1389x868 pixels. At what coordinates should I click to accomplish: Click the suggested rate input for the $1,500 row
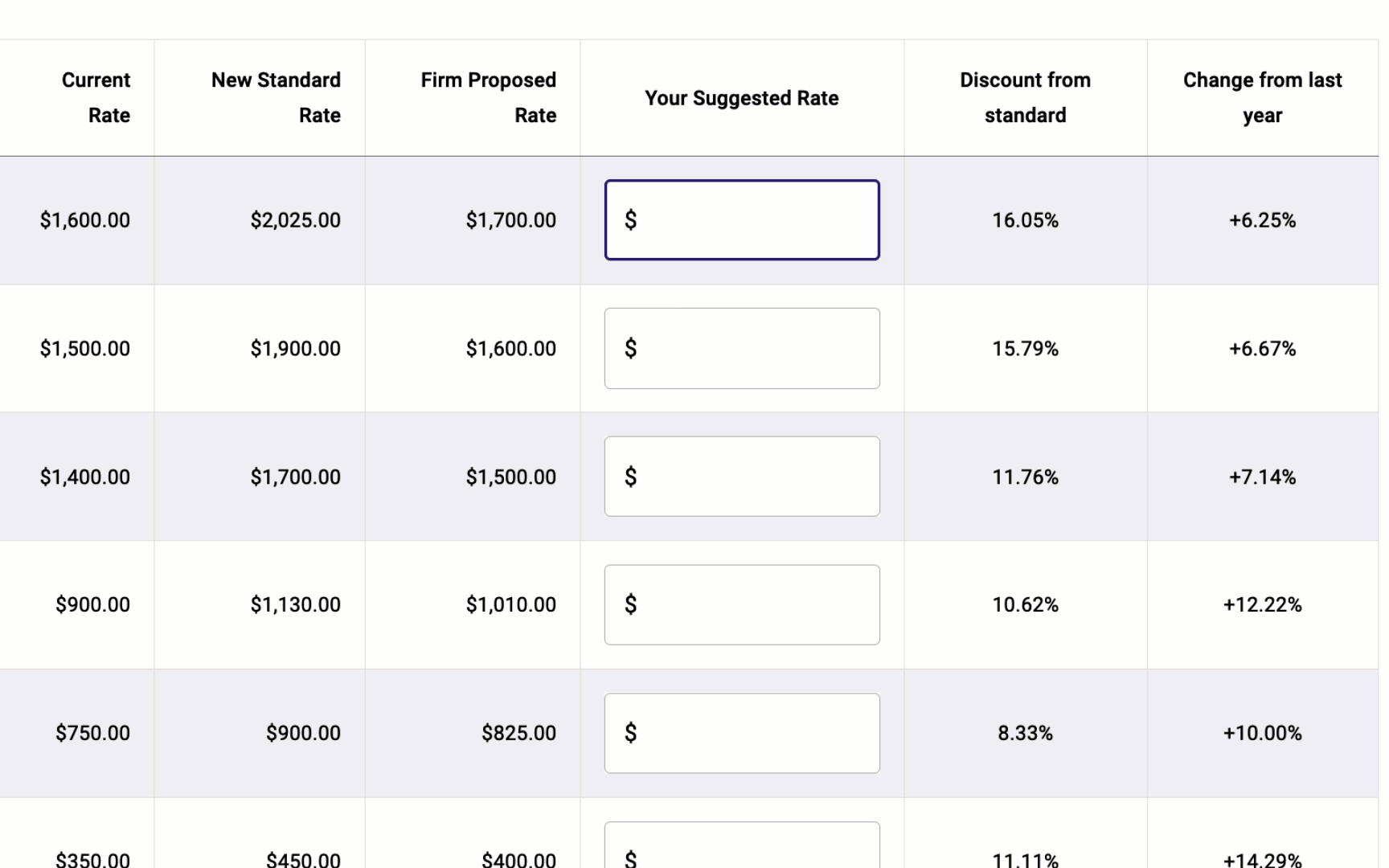coord(741,348)
